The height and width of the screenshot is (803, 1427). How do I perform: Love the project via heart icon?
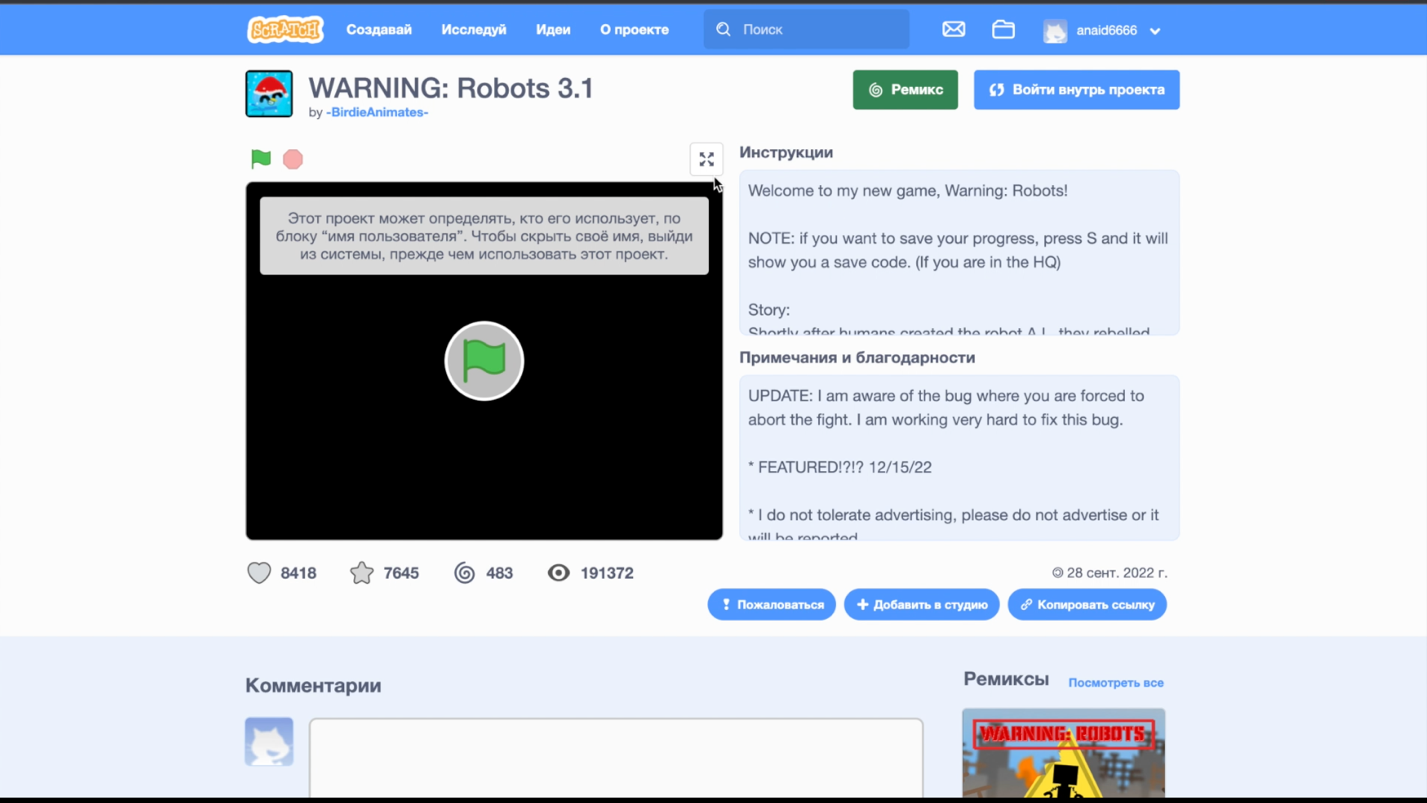coord(259,572)
